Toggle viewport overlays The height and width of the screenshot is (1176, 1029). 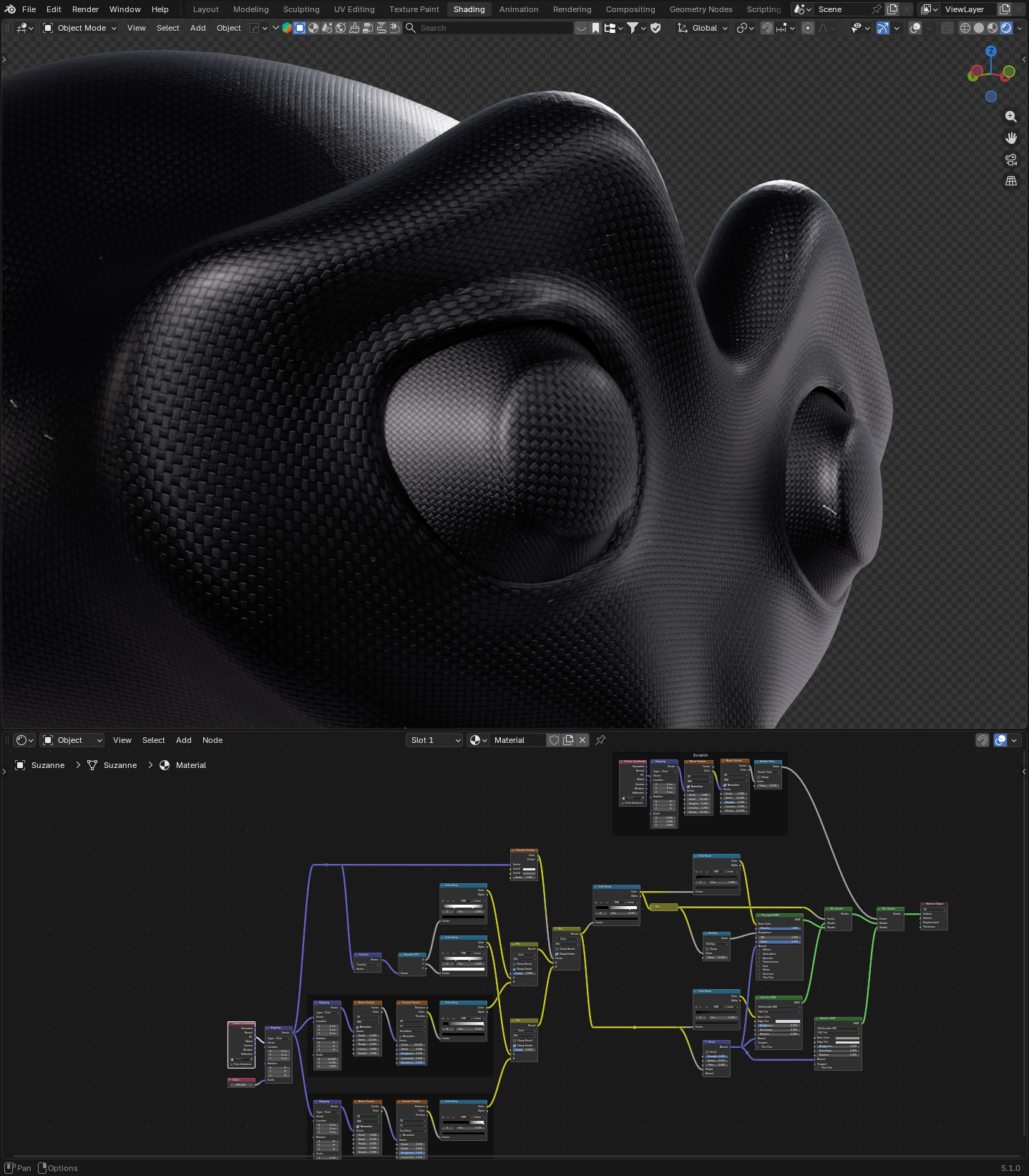(x=915, y=28)
